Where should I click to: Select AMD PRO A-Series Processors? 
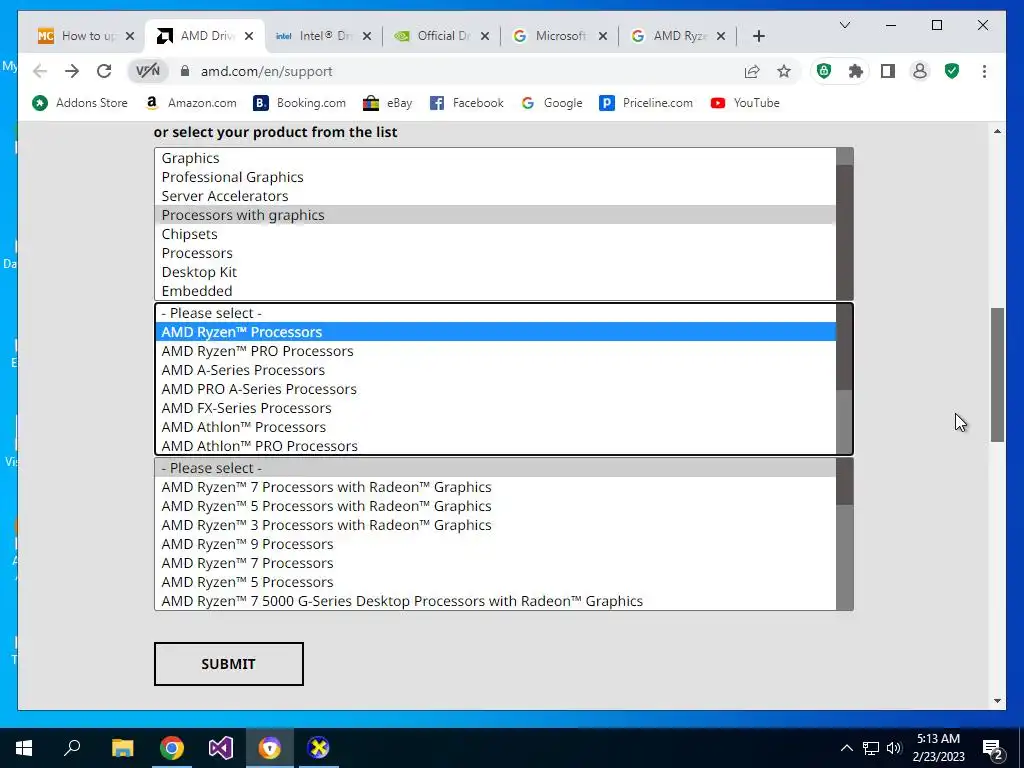point(495,389)
